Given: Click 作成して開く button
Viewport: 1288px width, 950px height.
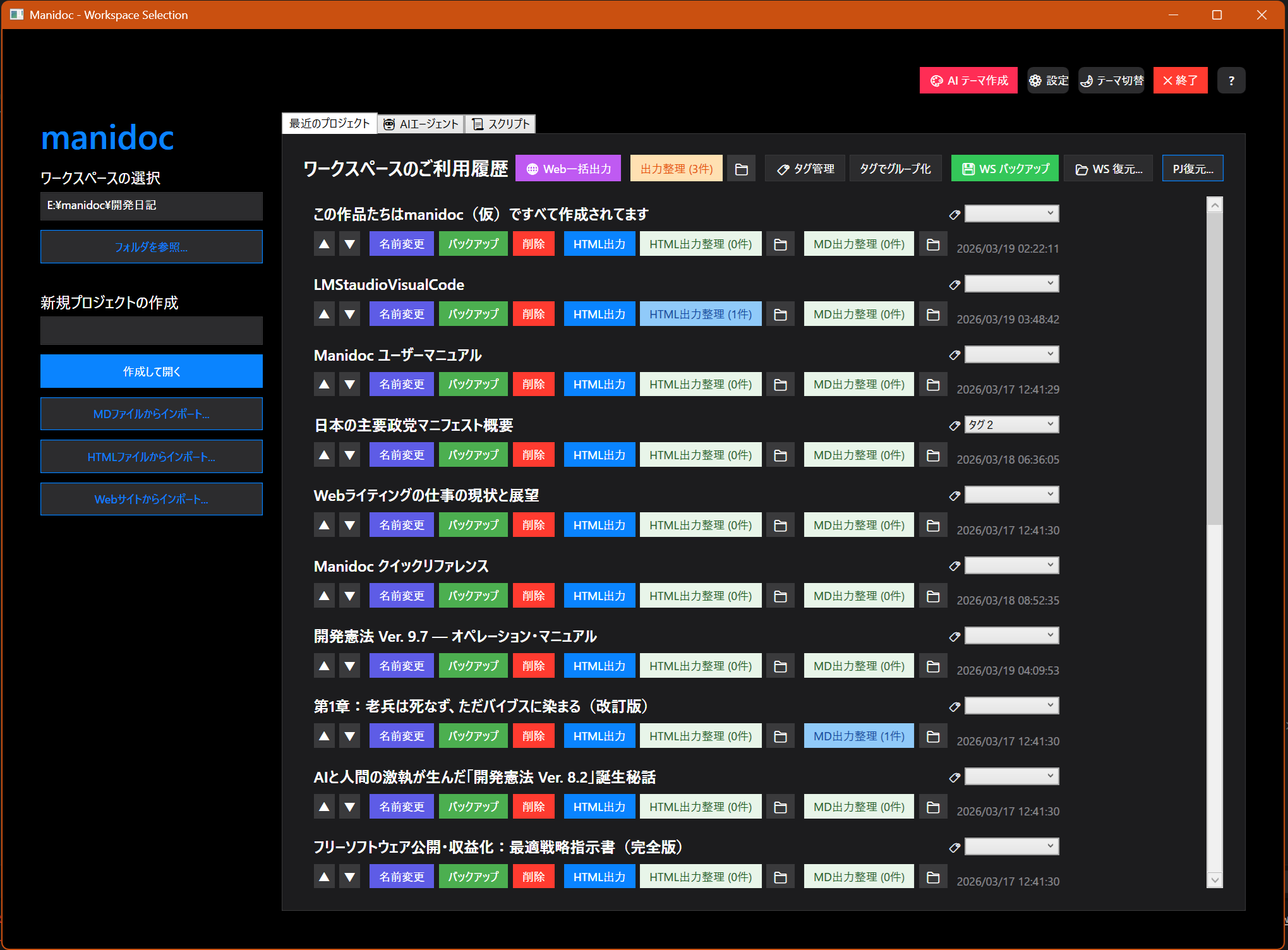Looking at the screenshot, I should [x=151, y=371].
